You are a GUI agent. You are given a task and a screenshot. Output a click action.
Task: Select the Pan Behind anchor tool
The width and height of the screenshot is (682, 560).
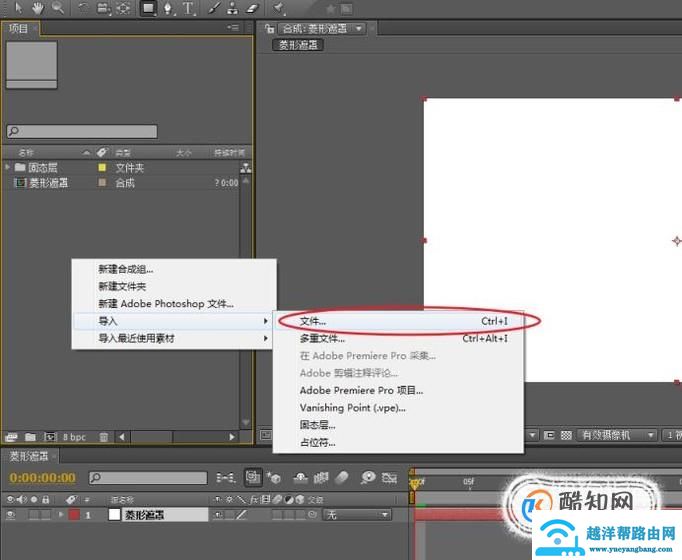(124, 8)
